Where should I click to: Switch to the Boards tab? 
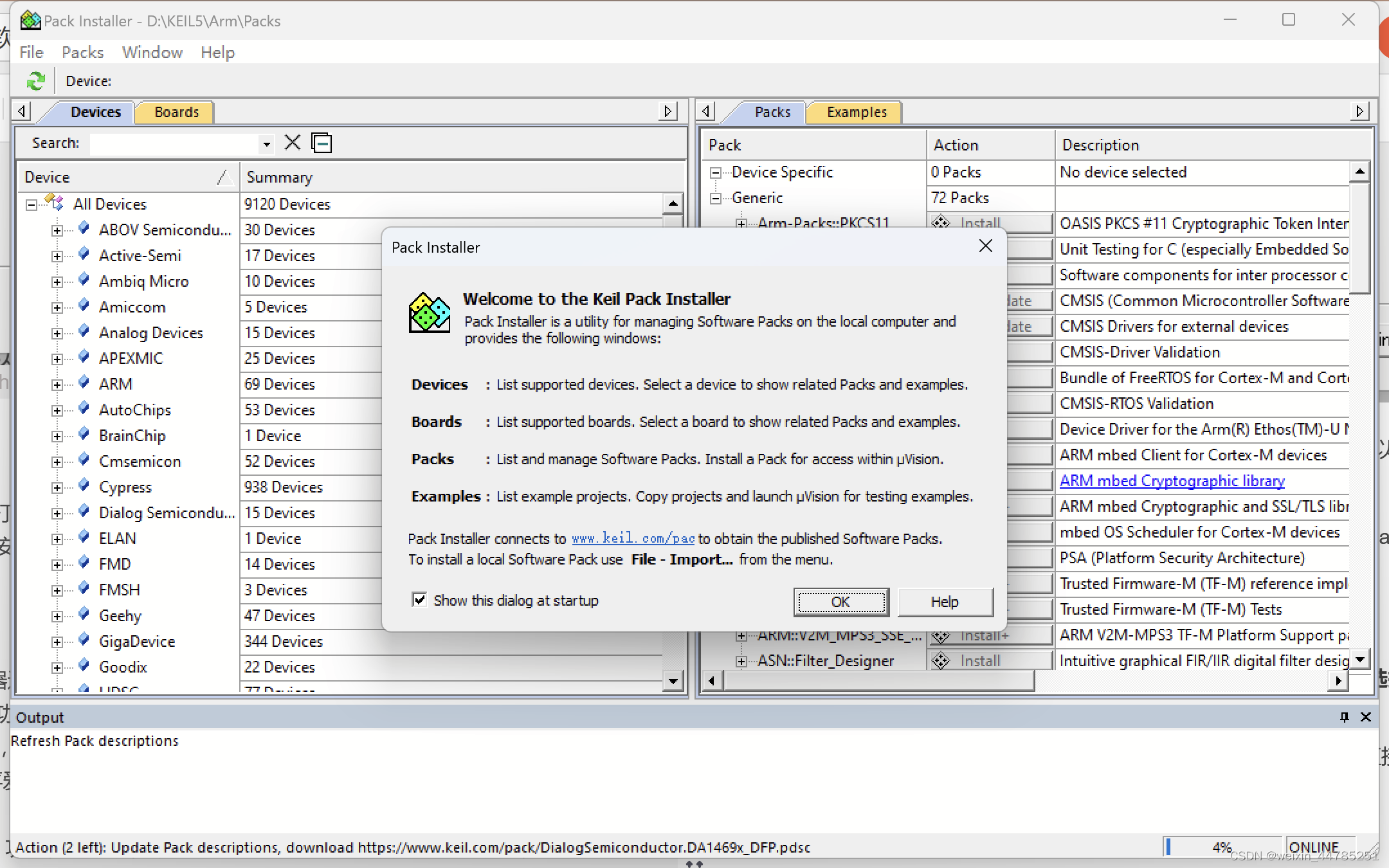click(176, 112)
